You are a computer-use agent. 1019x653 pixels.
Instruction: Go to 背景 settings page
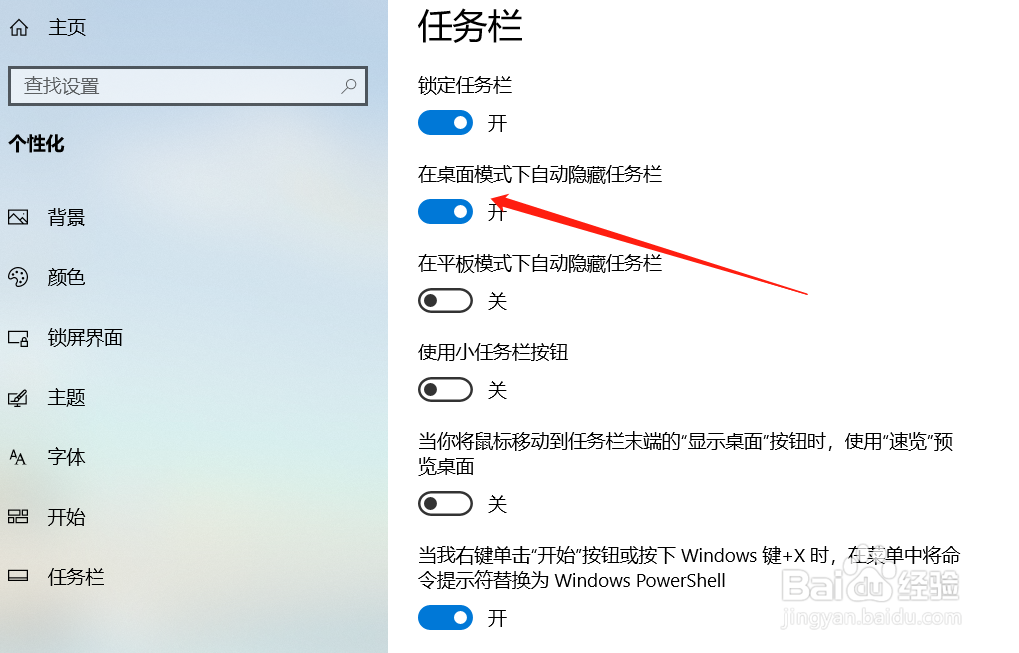point(66,217)
